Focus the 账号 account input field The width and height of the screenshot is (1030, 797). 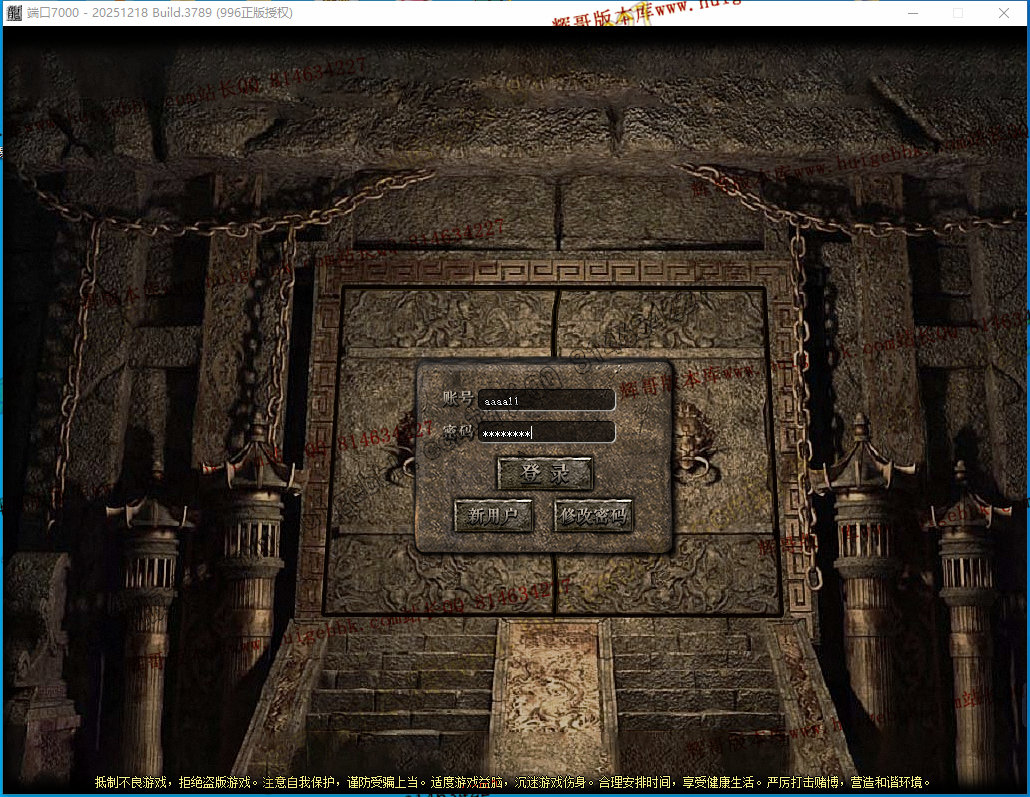[x=546, y=399]
